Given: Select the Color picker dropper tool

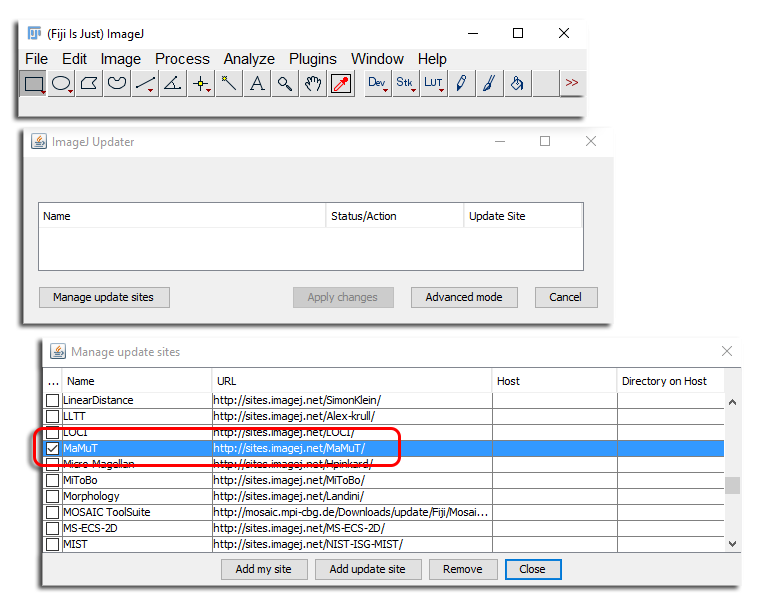Looking at the screenshot, I should [341, 83].
